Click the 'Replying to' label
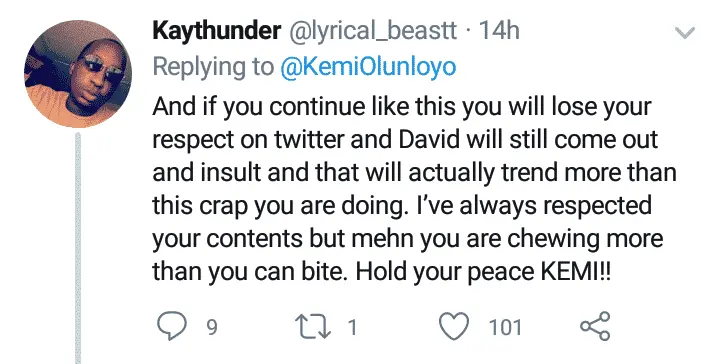 (x=213, y=67)
